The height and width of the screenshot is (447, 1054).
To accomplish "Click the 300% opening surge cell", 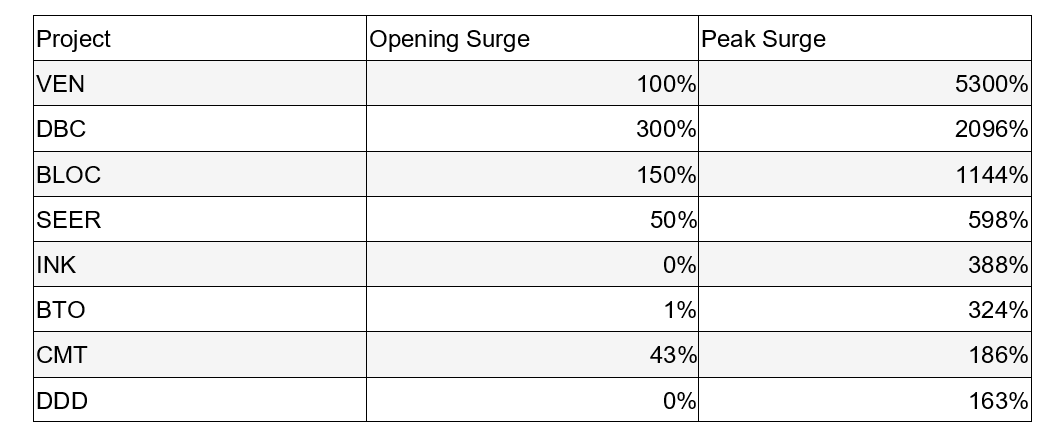I will [532, 129].
